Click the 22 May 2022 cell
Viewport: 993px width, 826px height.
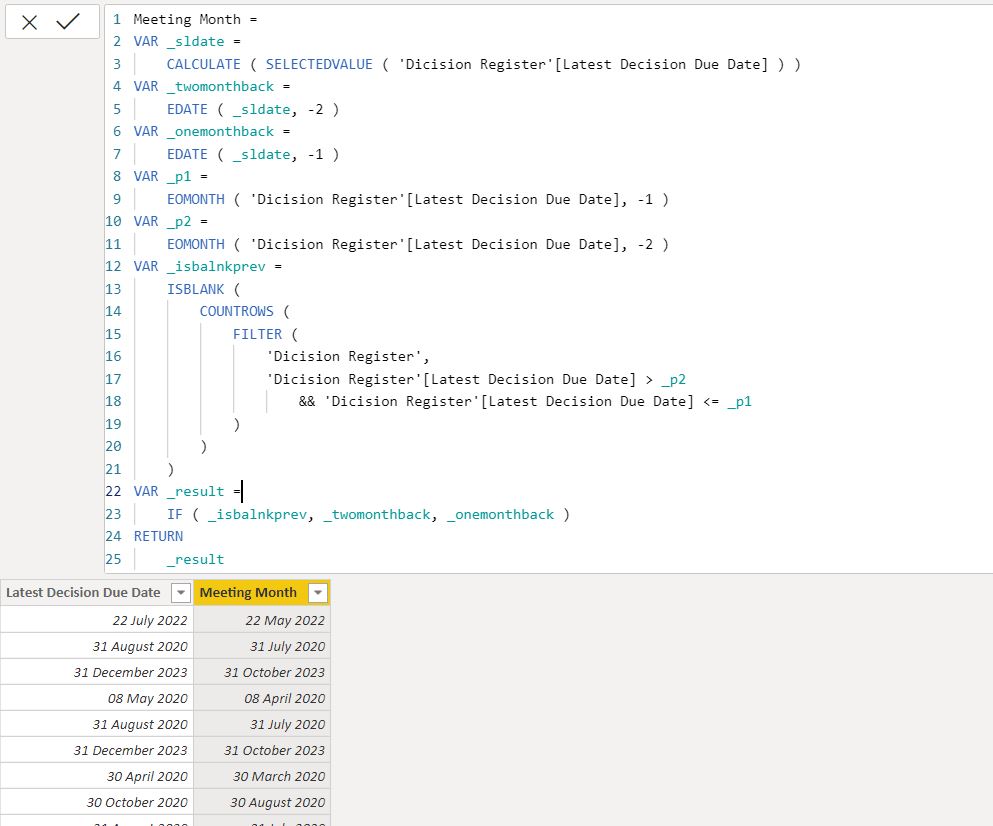(262, 620)
